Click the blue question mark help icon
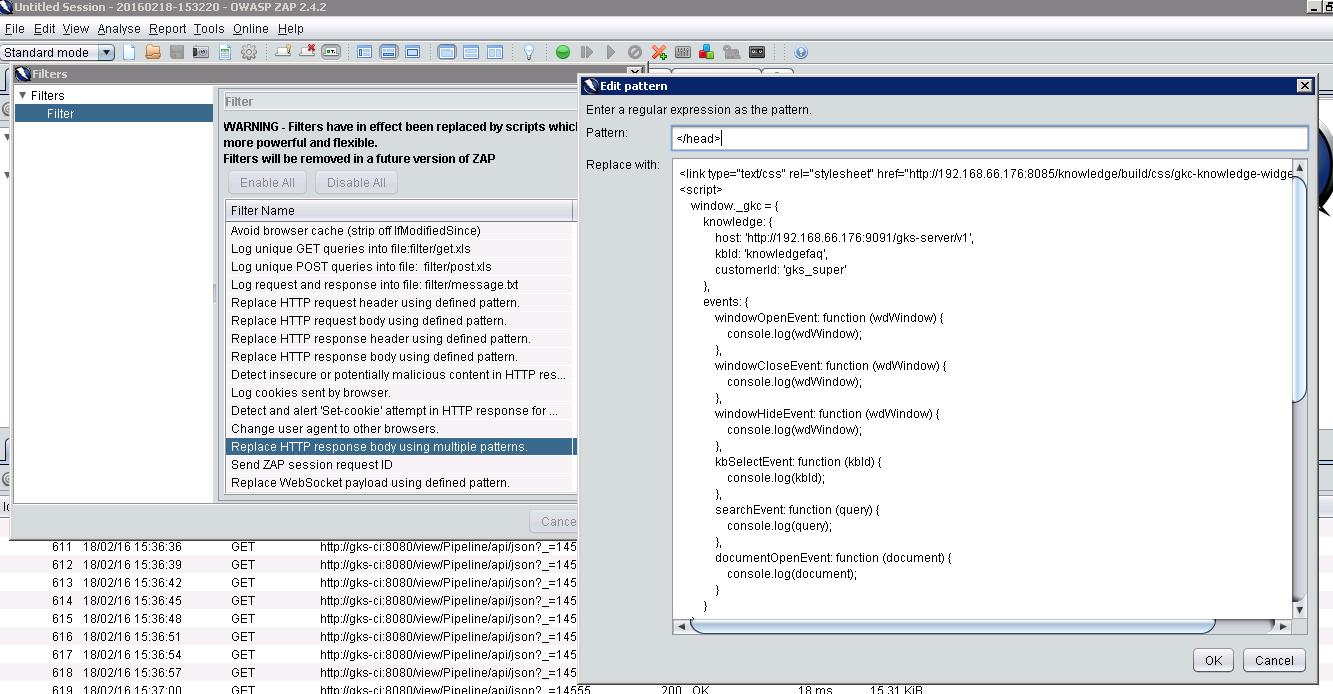This screenshot has height=694, width=1333. tap(800, 52)
